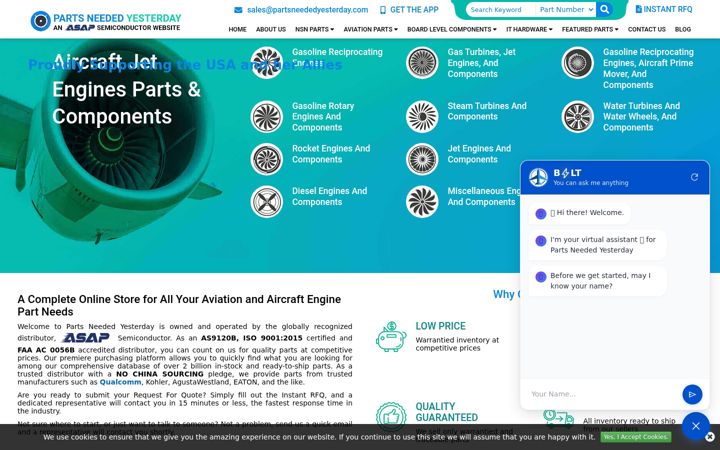The image size is (720, 450).
Task: Refresh the Bolt chat conversation
Action: 694,177
